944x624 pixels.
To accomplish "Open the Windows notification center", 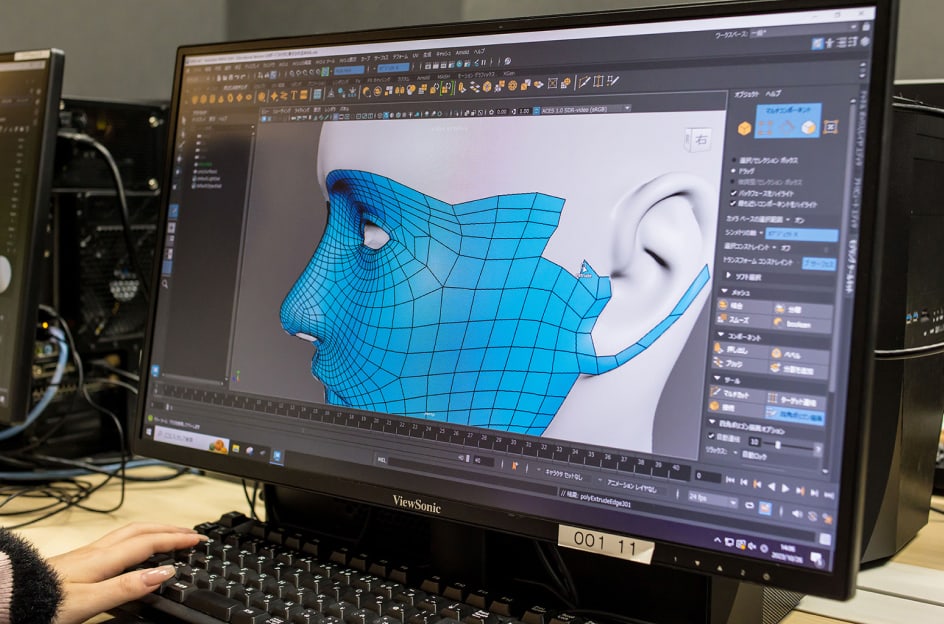I will (x=817, y=558).
